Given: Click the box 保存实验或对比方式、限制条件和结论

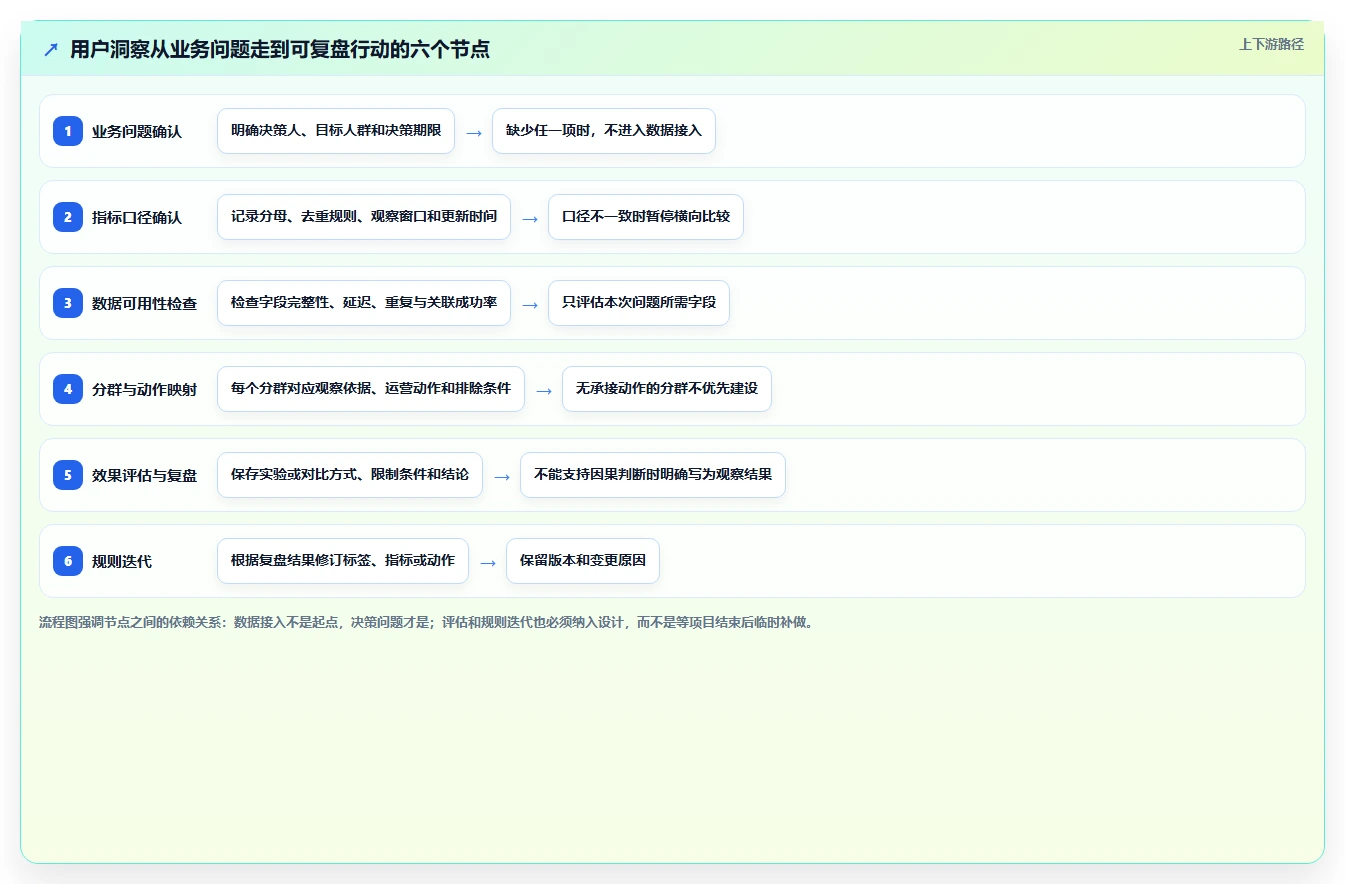Looking at the screenshot, I should pyautogui.click(x=350, y=475).
